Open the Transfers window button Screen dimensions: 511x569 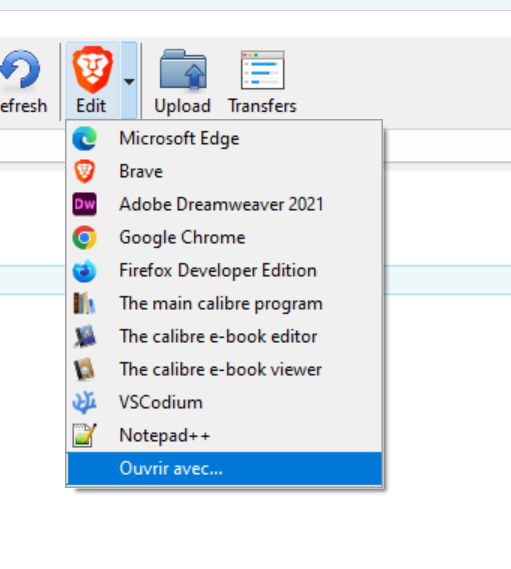pyautogui.click(x=262, y=82)
